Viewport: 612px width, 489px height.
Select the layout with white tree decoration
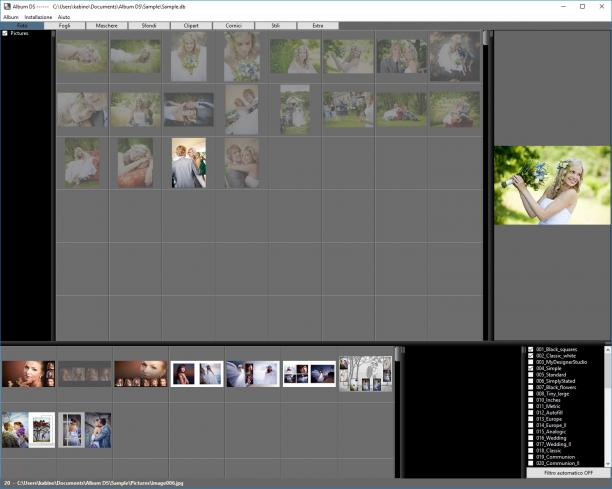pyautogui.click(x=365, y=374)
